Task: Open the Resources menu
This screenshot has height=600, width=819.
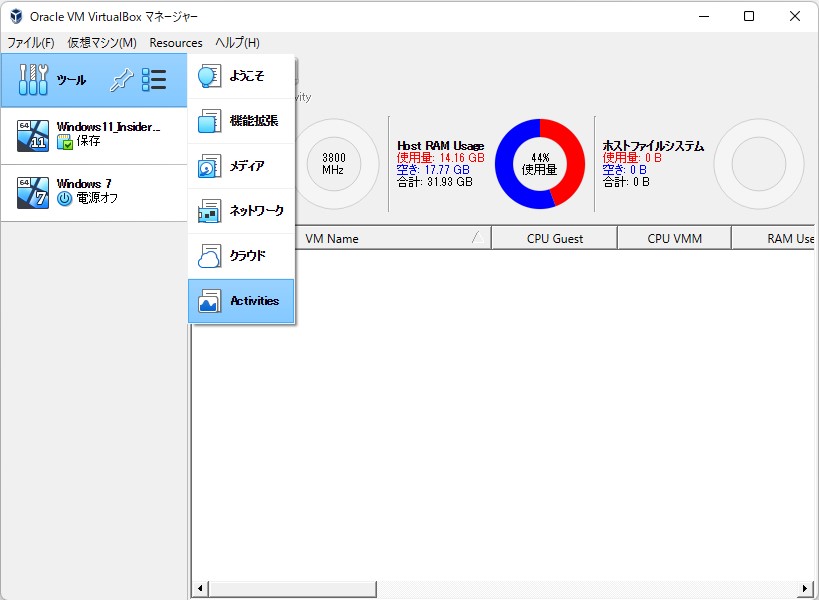Action: (176, 43)
